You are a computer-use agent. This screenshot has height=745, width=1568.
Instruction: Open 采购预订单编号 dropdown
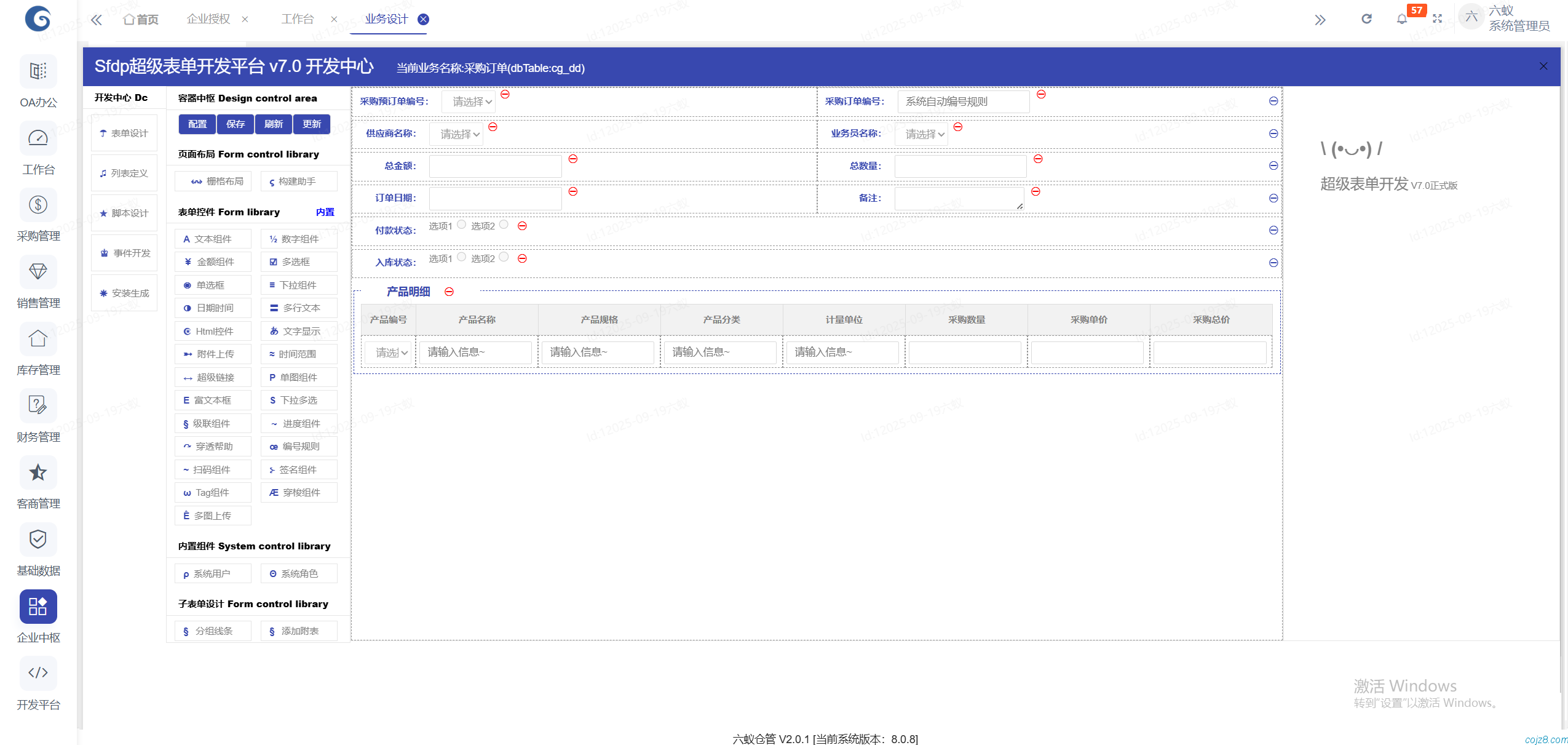point(469,102)
